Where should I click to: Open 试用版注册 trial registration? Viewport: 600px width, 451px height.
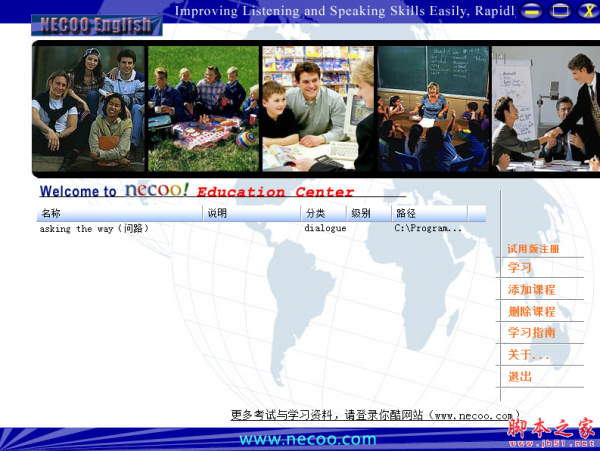[533, 249]
